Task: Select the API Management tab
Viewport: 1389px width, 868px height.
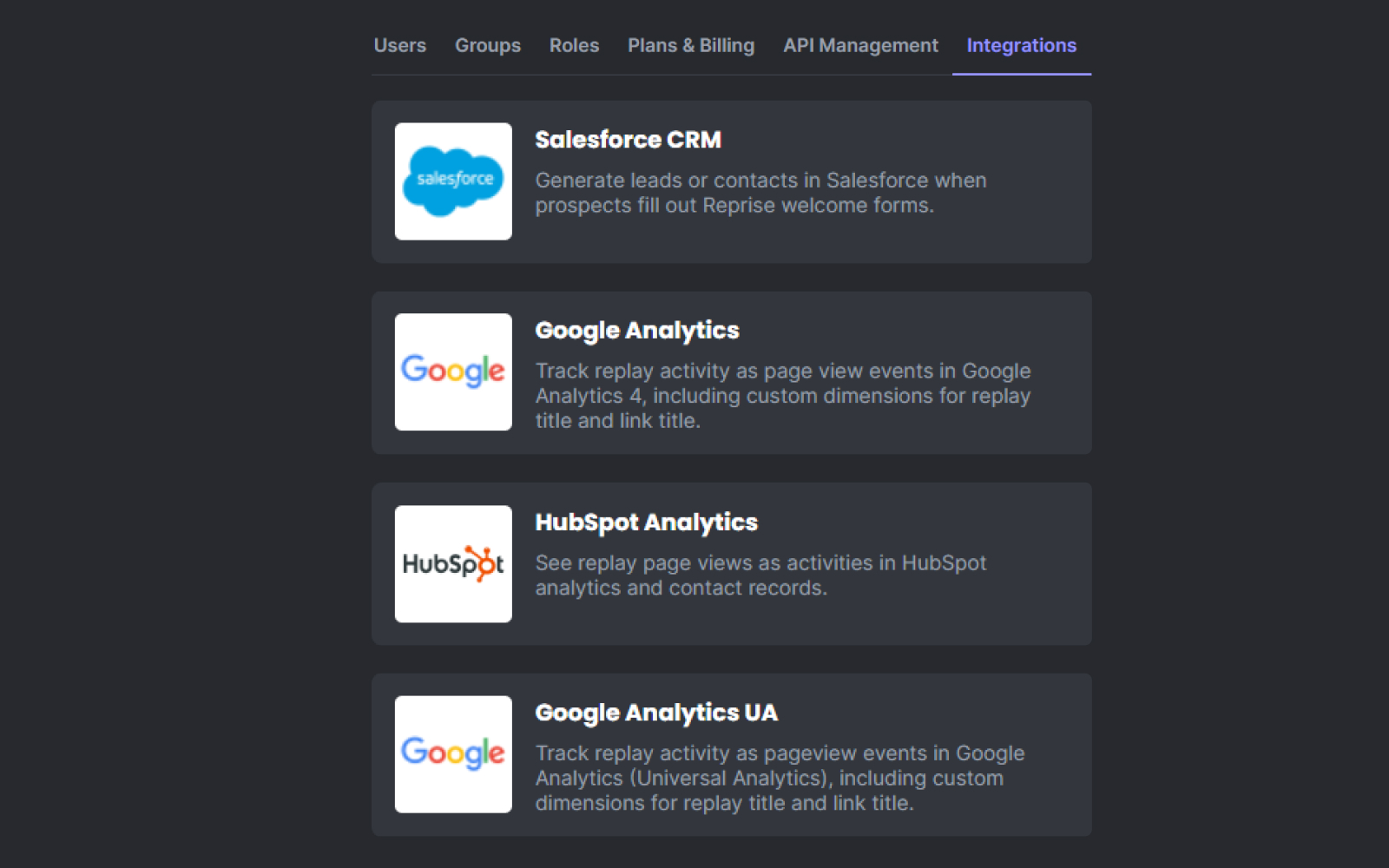Action: [x=859, y=45]
